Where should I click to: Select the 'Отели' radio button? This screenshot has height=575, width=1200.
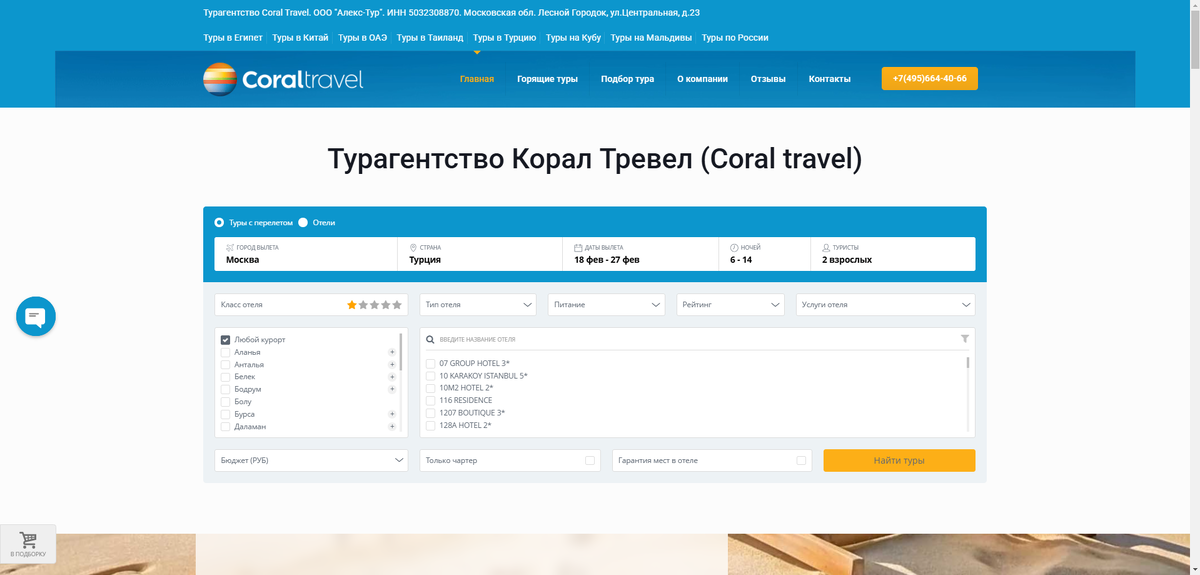point(303,222)
